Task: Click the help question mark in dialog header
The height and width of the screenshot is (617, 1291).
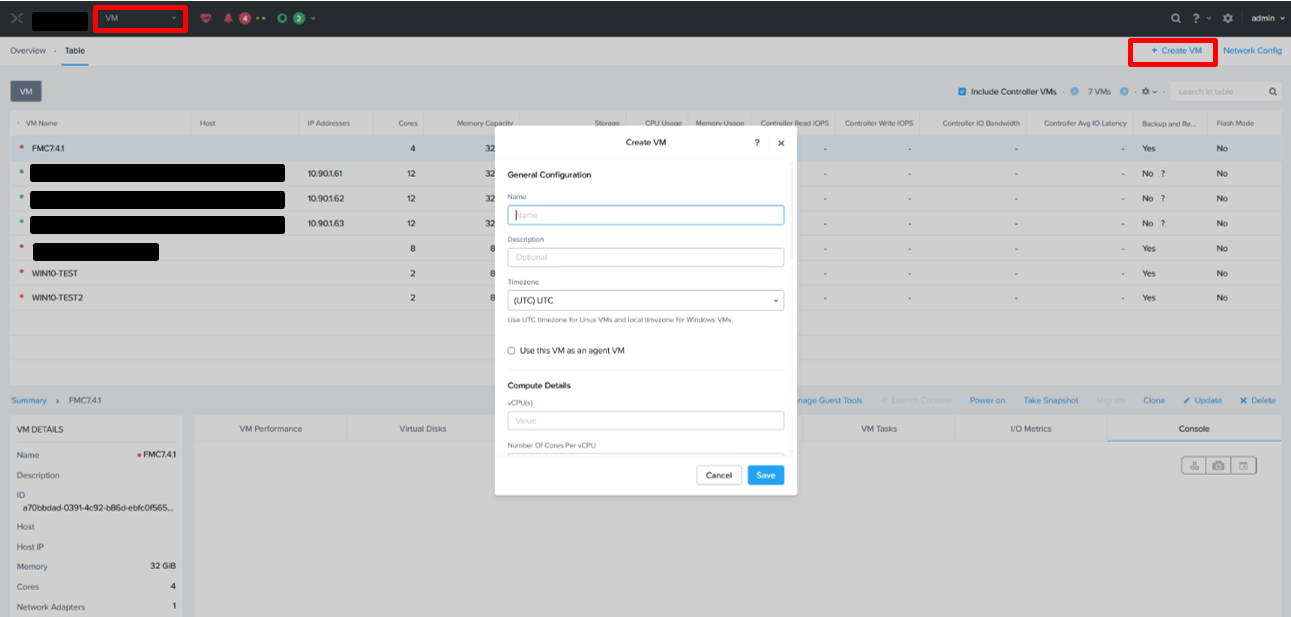Action: click(x=756, y=143)
